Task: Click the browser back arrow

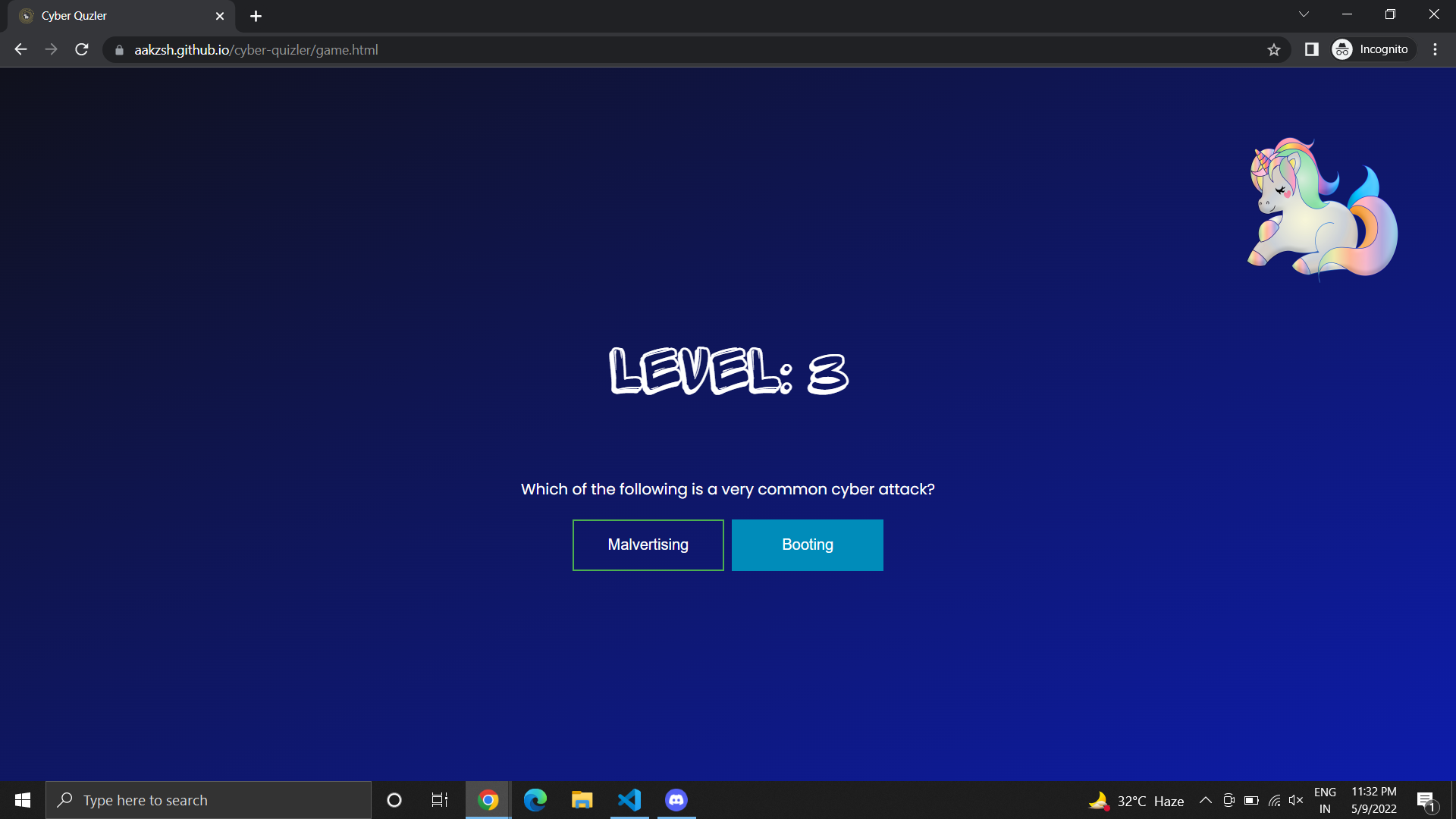Action: (x=20, y=49)
